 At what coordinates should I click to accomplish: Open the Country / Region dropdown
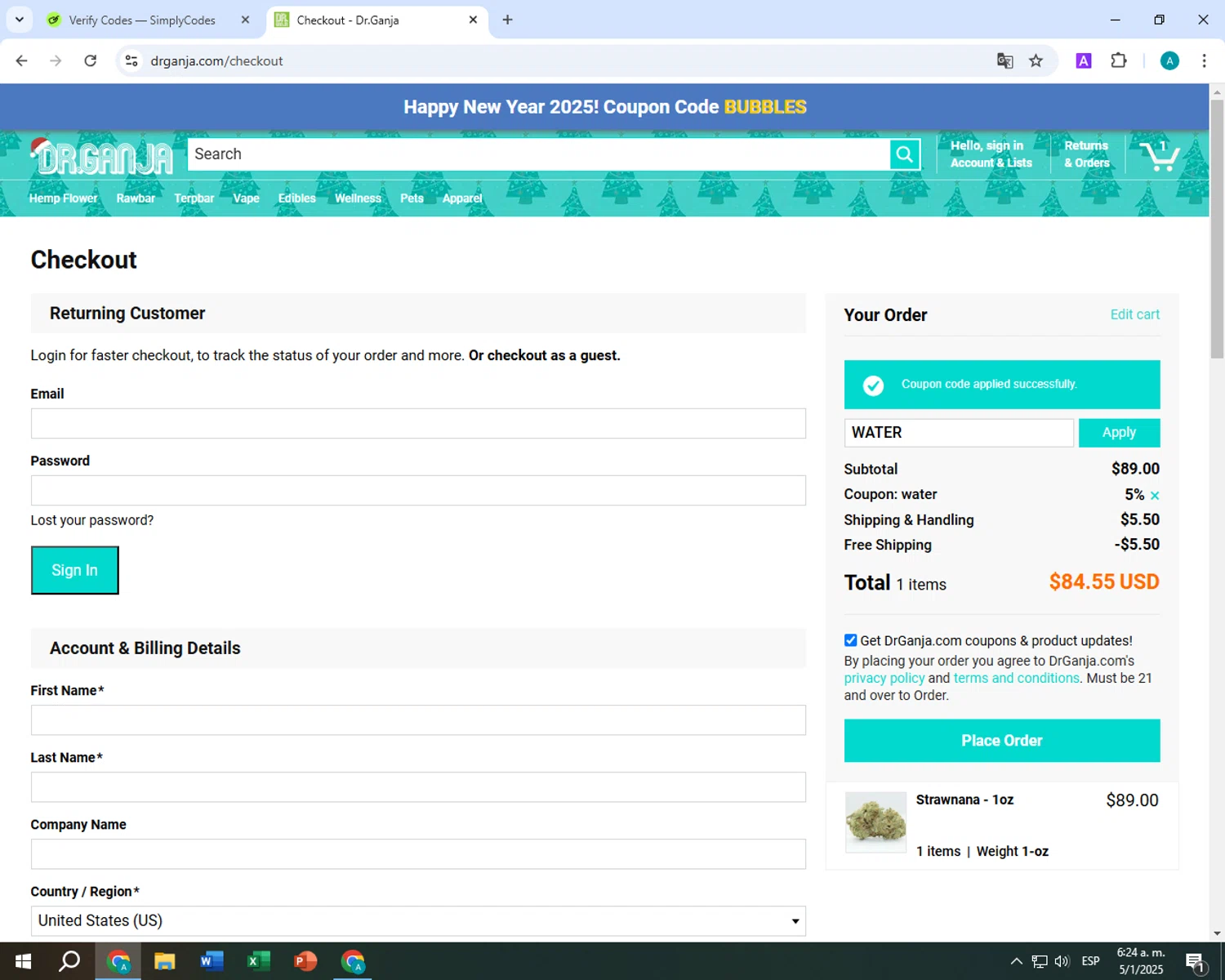point(418,921)
